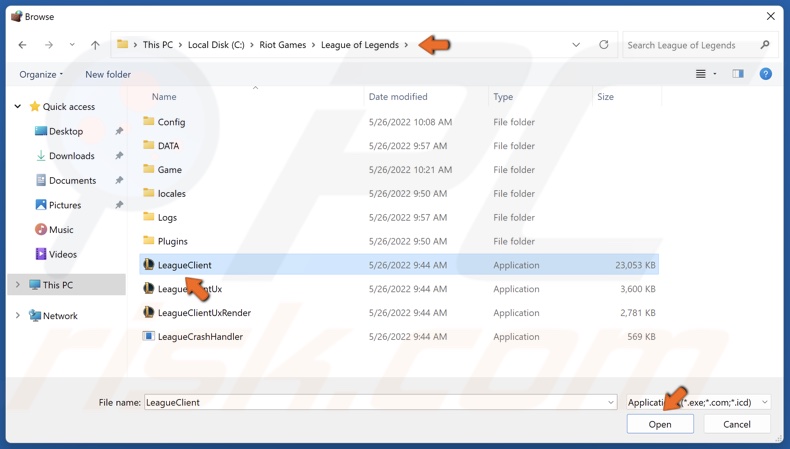Refresh the League of Legends folder
Viewport: 790px width, 449px height.
point(604,45)
